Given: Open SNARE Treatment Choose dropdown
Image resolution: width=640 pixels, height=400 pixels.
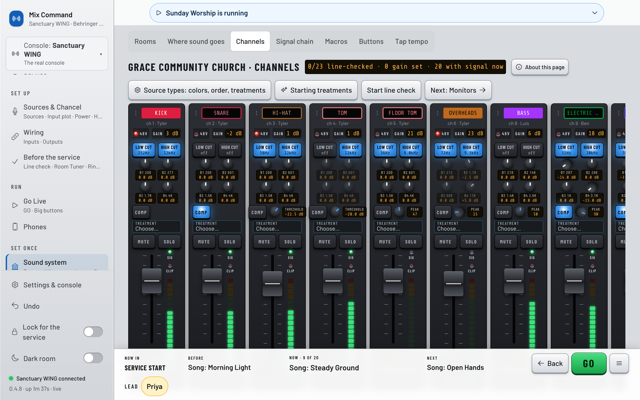Looking at the screenshot, I should [217, 227].
